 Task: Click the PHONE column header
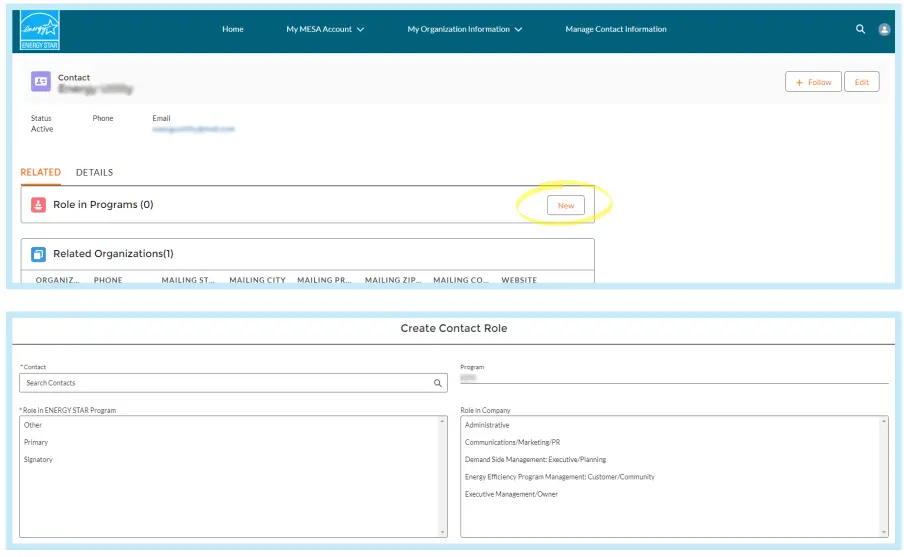pos(108,280)
